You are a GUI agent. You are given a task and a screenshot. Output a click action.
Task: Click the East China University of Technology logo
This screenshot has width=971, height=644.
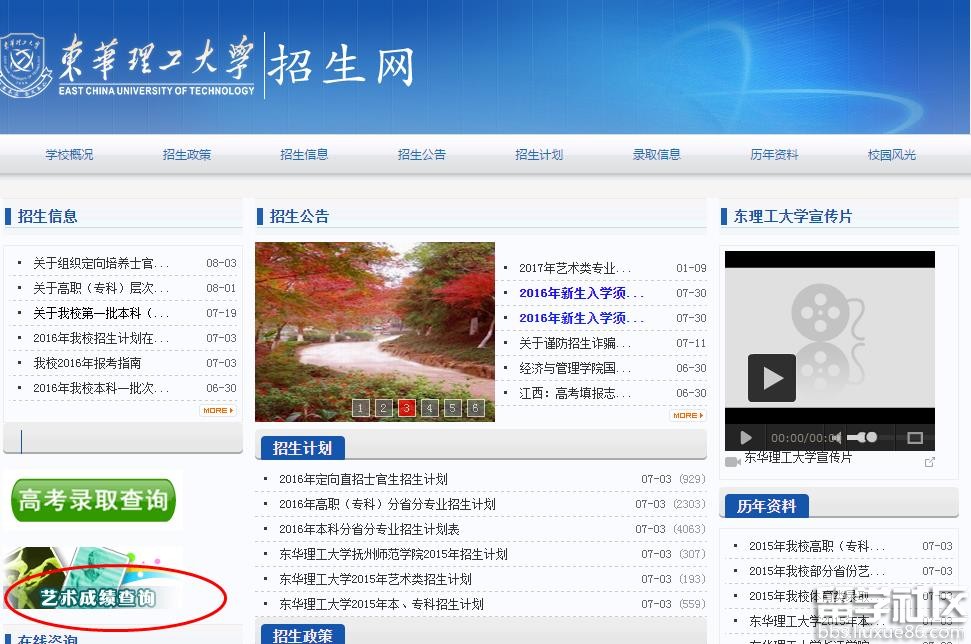pyautogui.click(x=128, y=65)
